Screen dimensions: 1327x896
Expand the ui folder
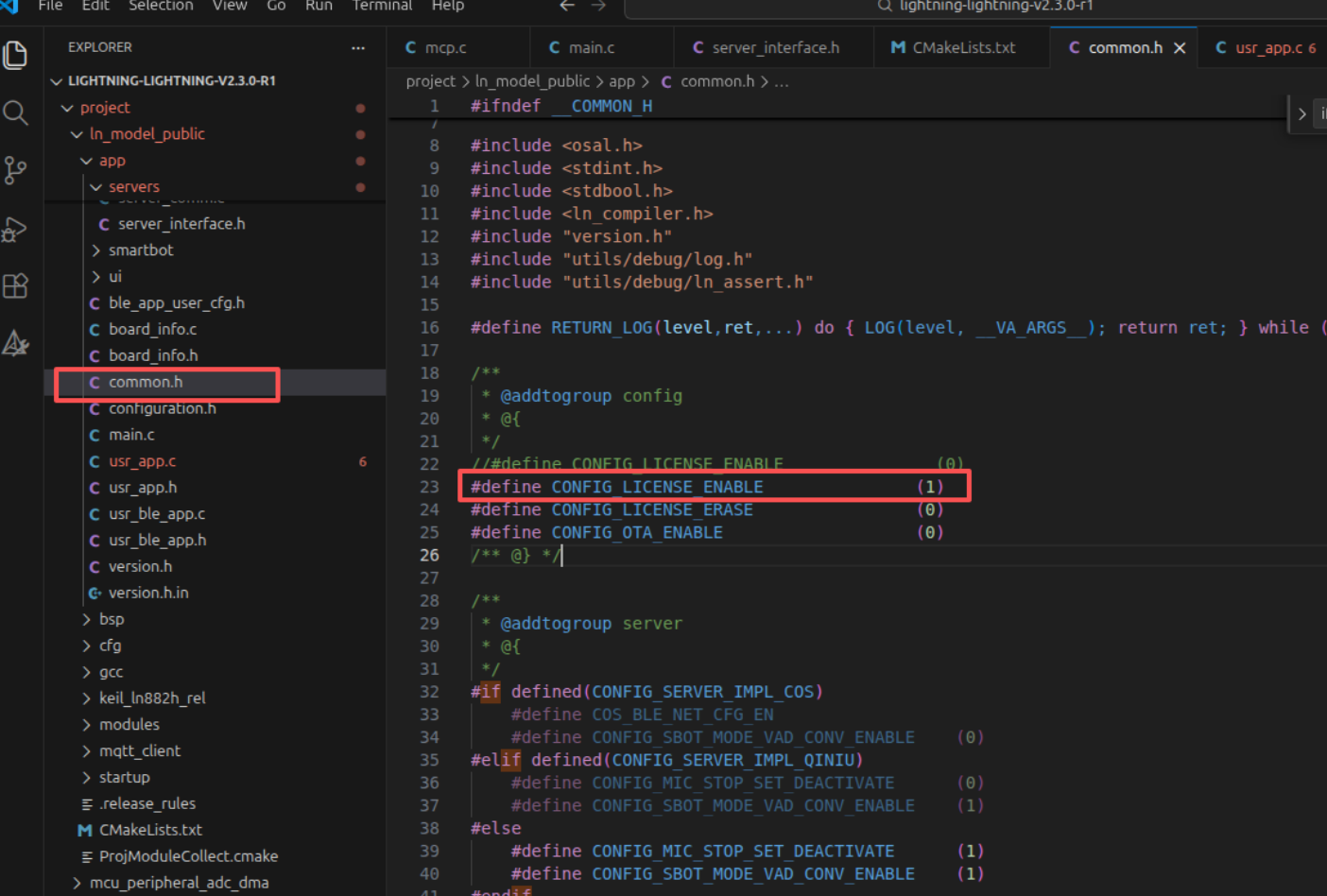pos(95,277)
